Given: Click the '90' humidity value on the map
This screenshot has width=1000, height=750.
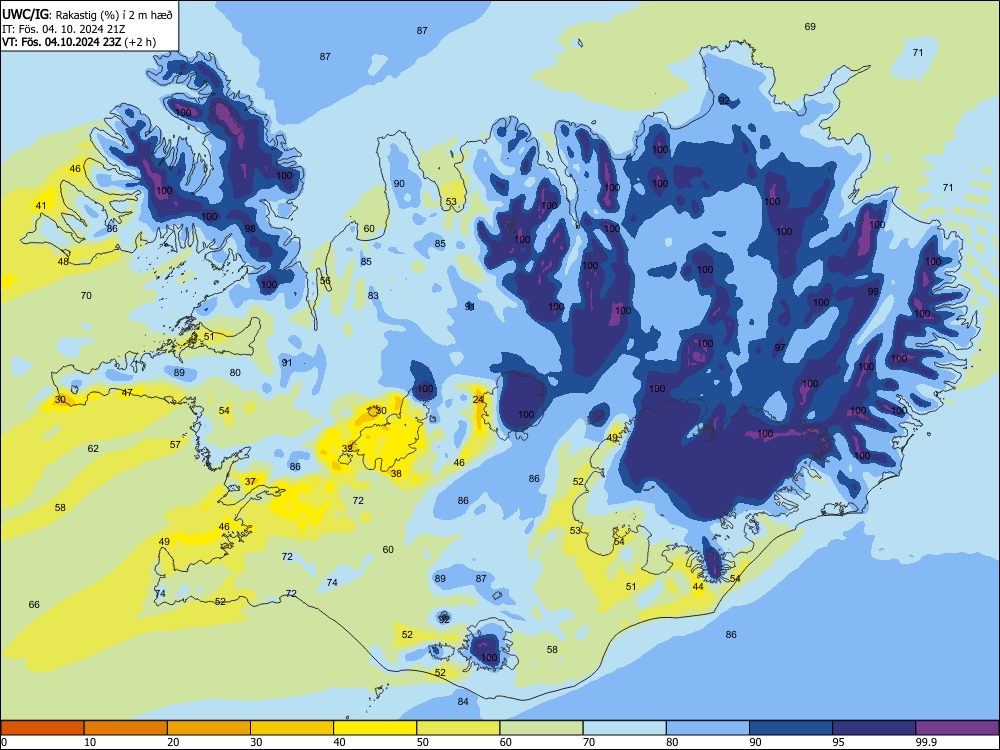Looking at the screenshot, I should [399, 184].
